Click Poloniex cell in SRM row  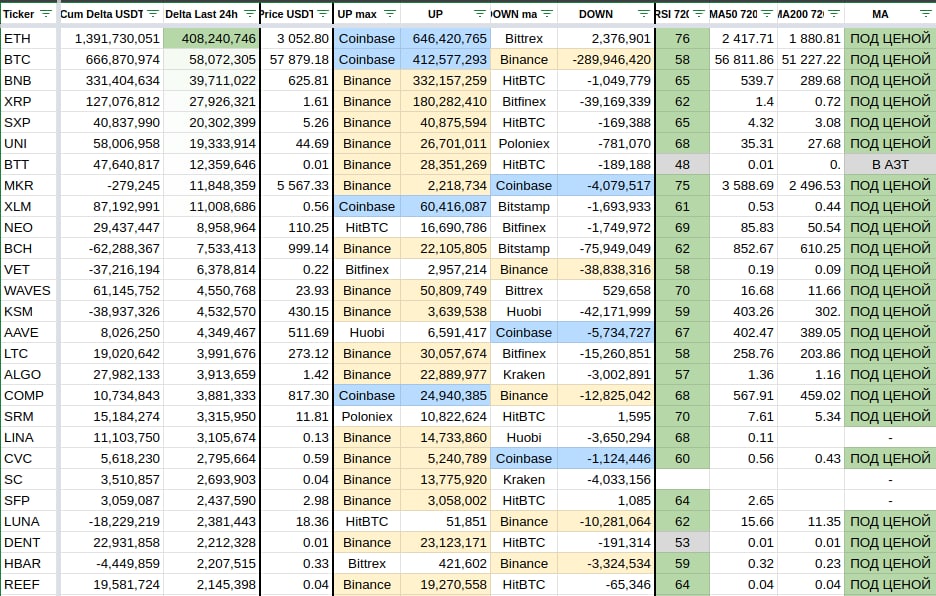coord(367,417)
